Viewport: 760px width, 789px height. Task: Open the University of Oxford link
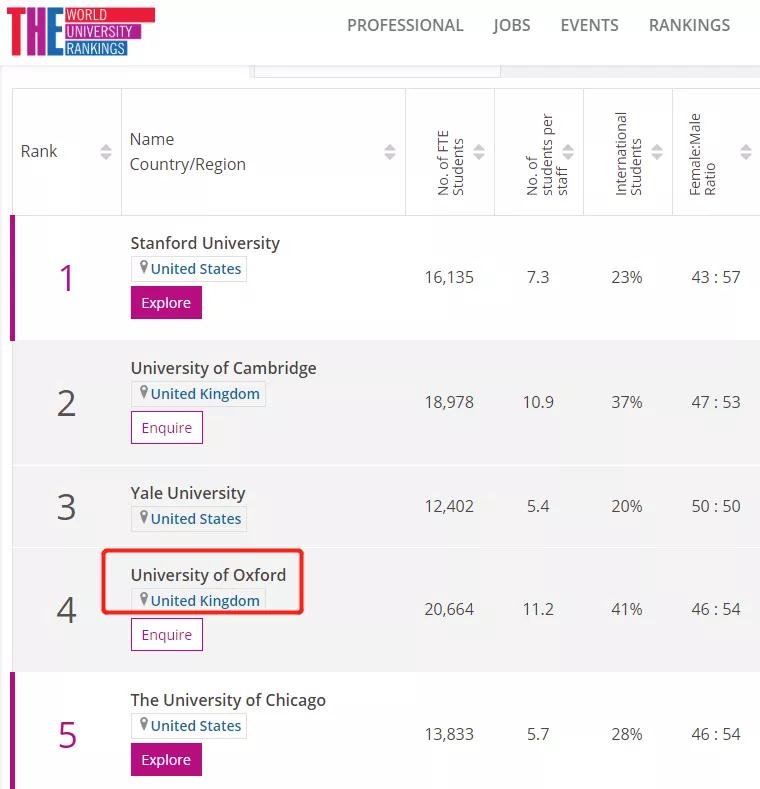tap(208, 575)
